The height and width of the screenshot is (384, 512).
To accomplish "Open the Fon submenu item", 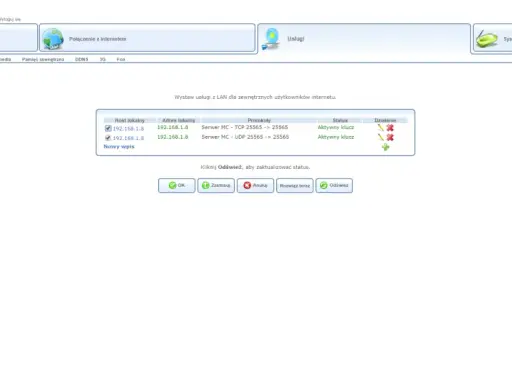I will (x=121, y=59).
